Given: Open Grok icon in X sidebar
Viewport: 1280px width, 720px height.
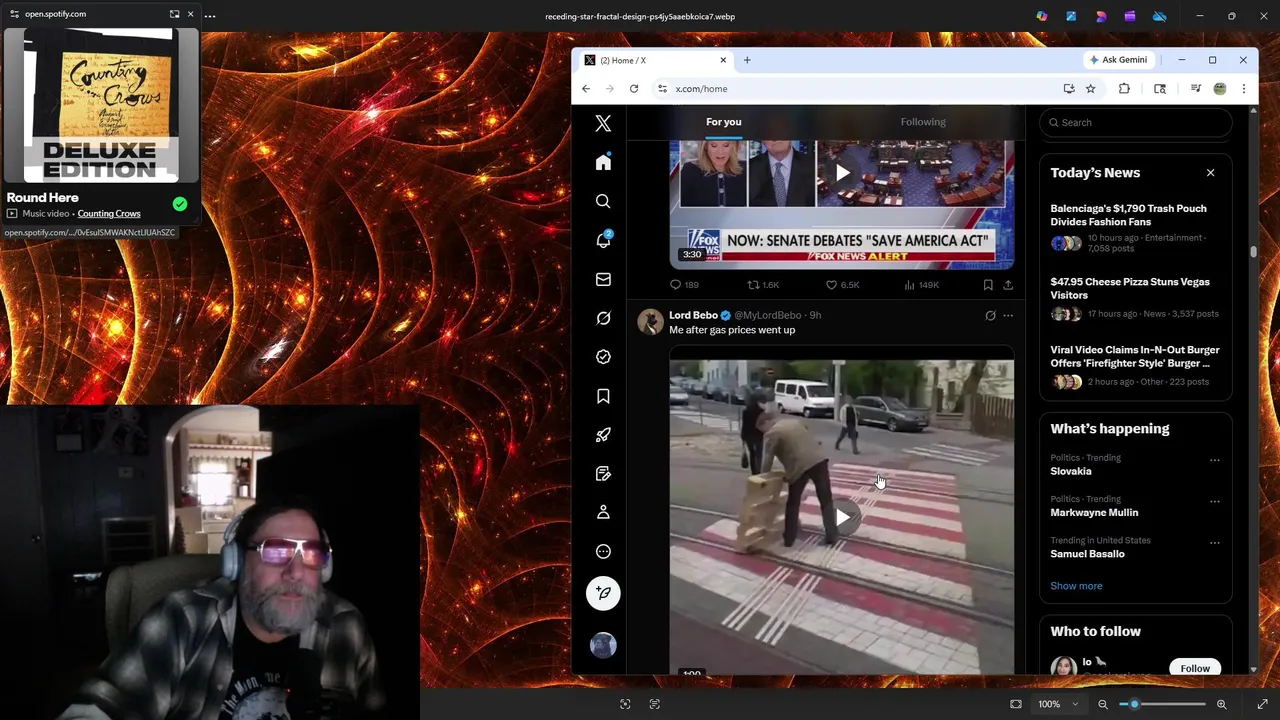Looking at the screenshot, I should [603, 318].
